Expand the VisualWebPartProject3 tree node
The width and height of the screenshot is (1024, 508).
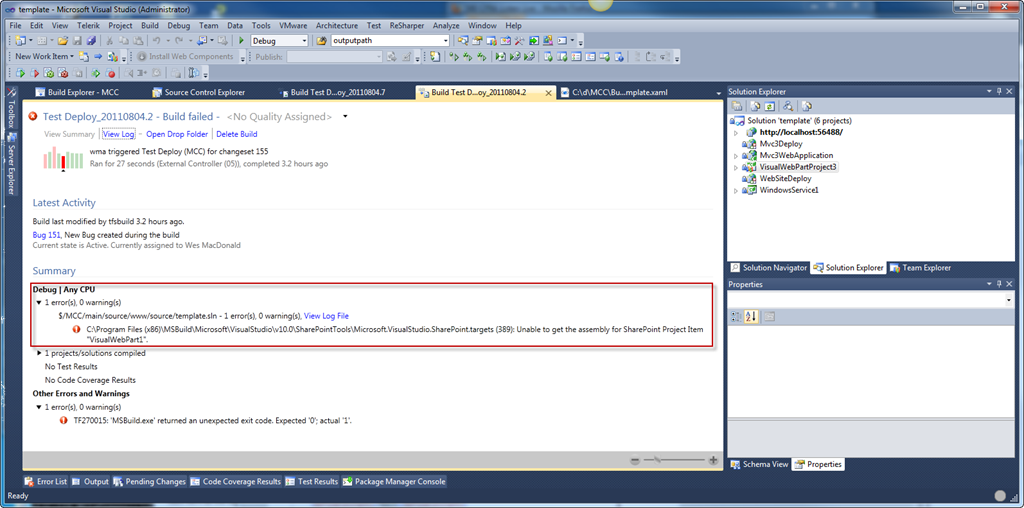point(737,167)
